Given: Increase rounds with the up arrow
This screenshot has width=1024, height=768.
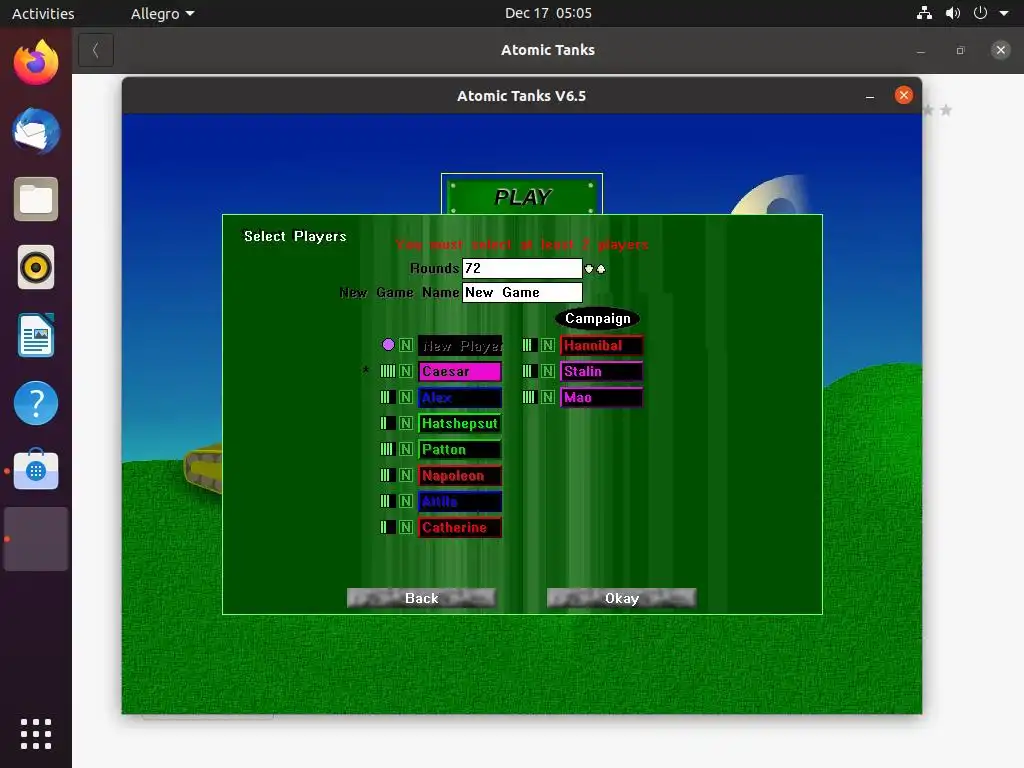Looking at the screenshot, I should pos(601,268).
